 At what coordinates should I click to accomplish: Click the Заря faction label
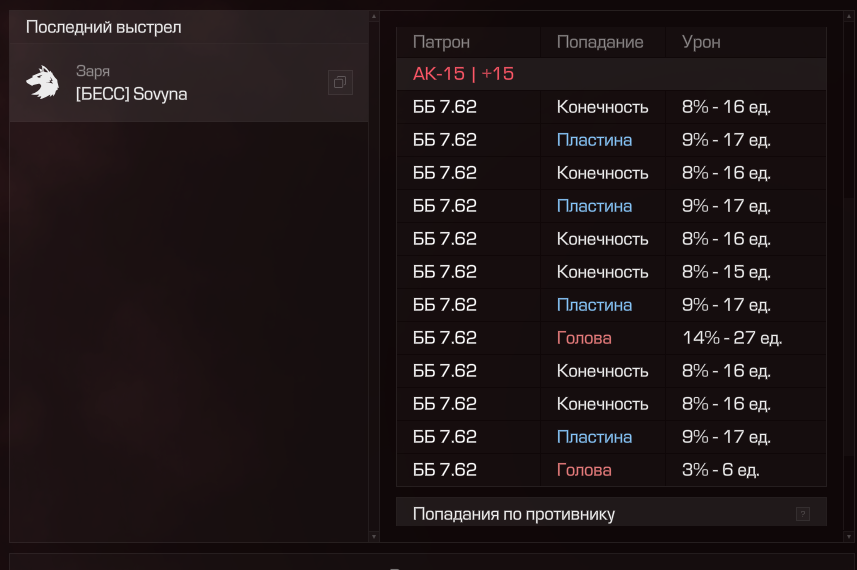(x=92, y=71)
